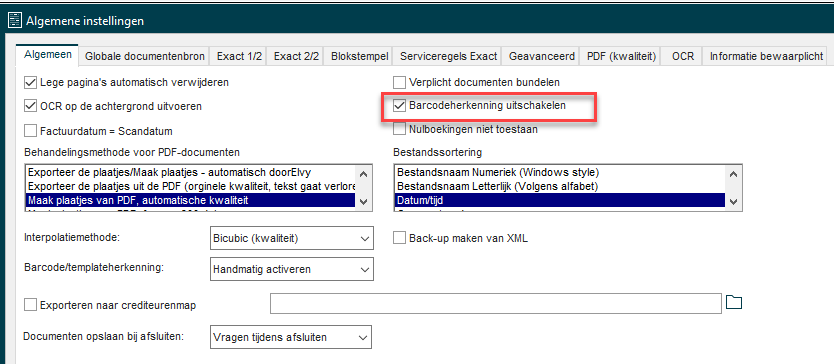Open the Globale documentenbron tab
This screenshot has width=834, height=364.
[144, 56]
